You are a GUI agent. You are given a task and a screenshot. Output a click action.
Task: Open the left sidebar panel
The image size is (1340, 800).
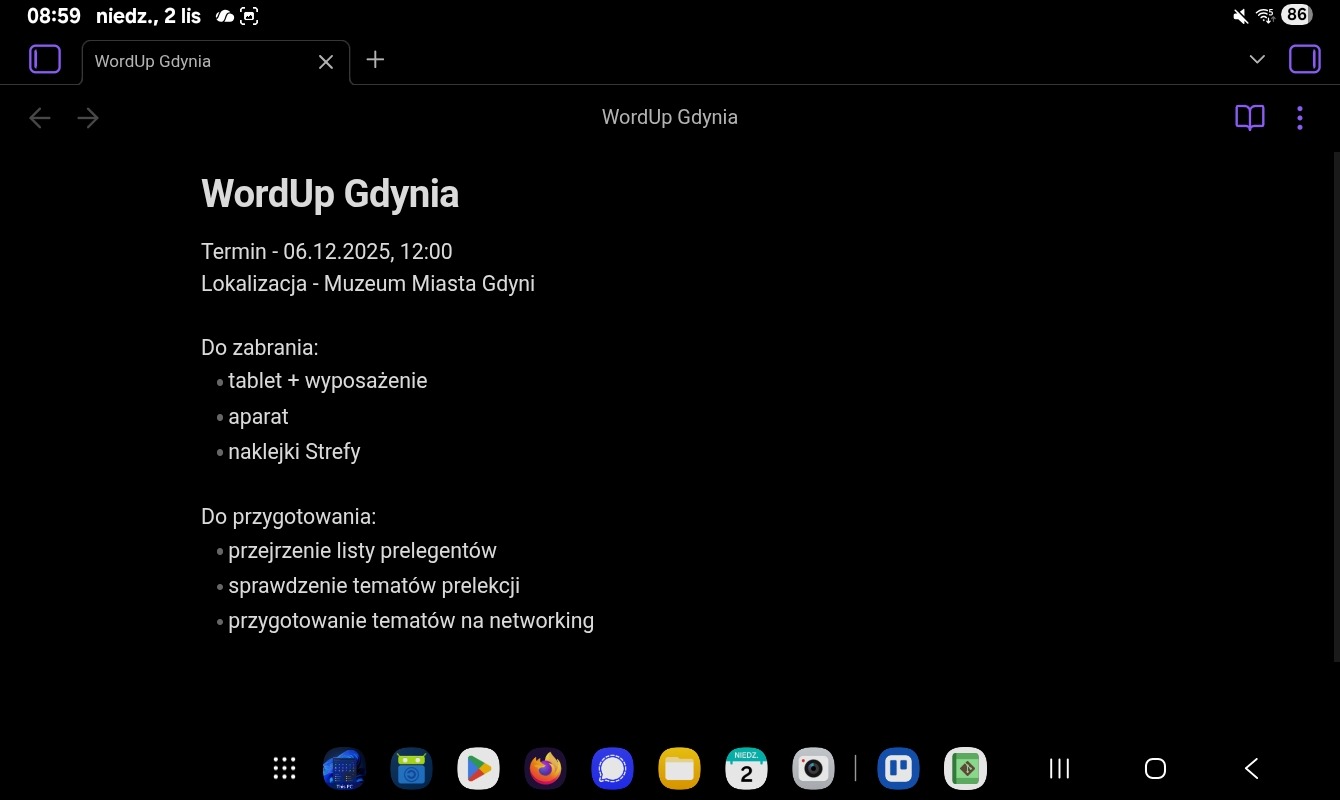[45, 60]
